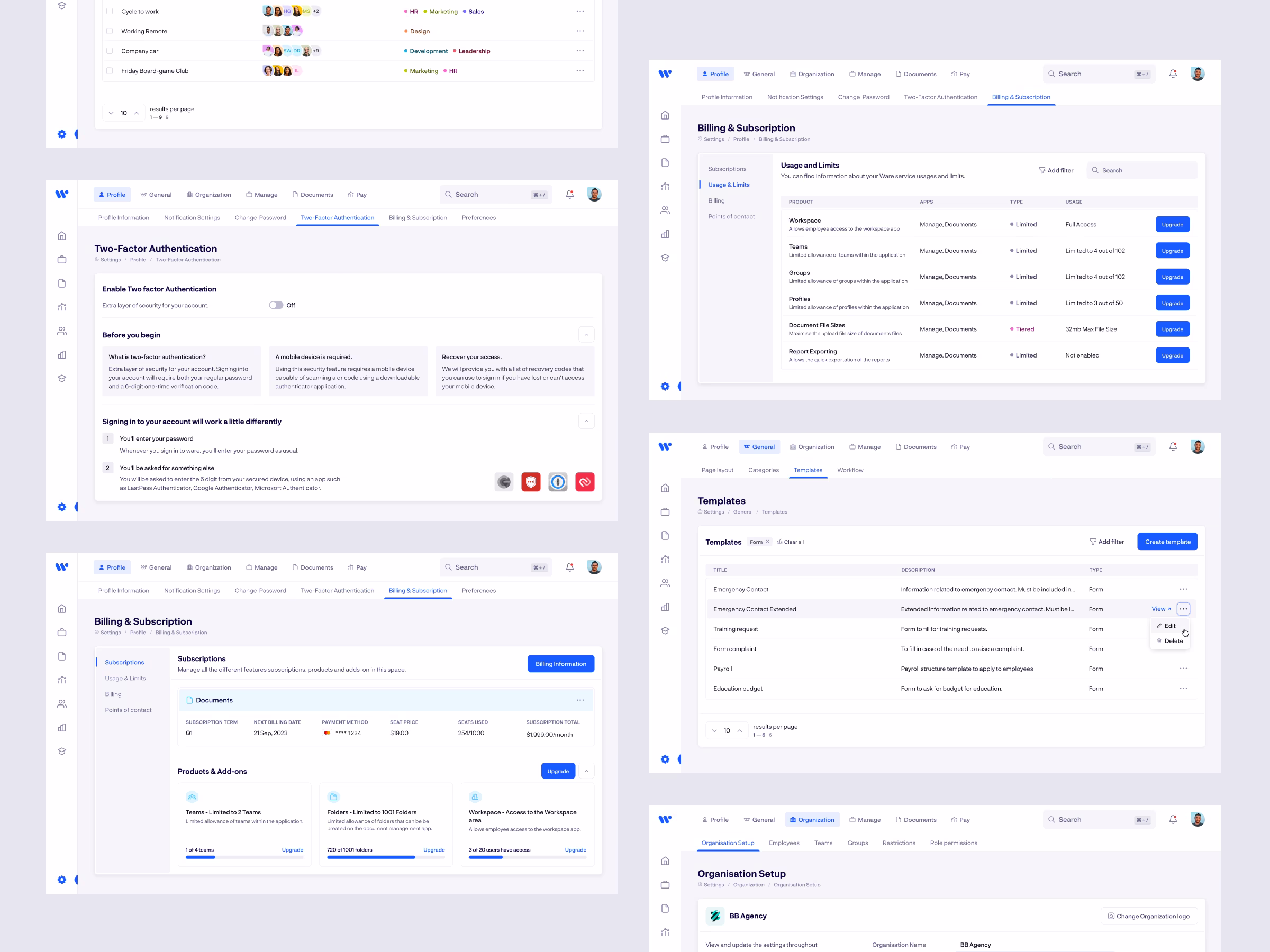Open three-dot menu on Documents subscription card
This screenshot has height=952, width=1270.
[580, 700]
